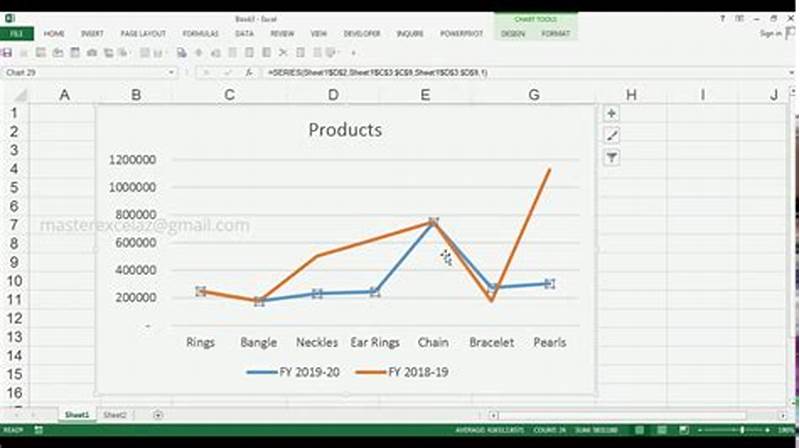Image resolution: width=800 pixels, height=448 pixels.
Task: Open the Chart Elements plus button
Action: point(612,113)
